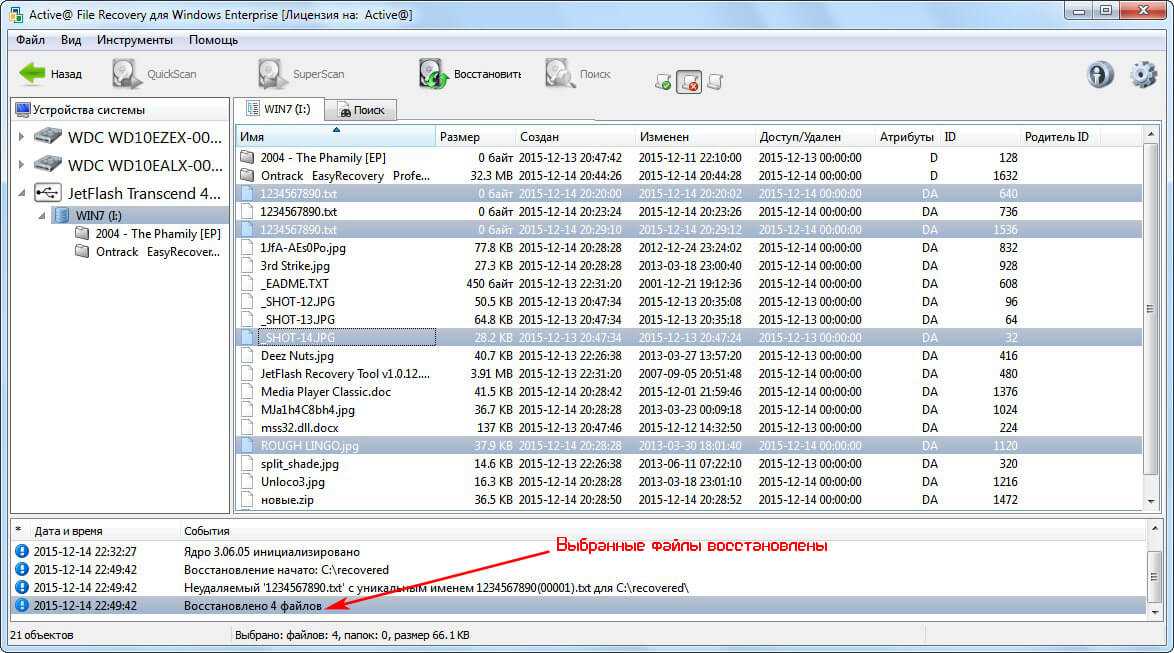Viewport: 1174px width, 653px height.
Task: Sort log by Дата и время header
Action: point(68,531)
